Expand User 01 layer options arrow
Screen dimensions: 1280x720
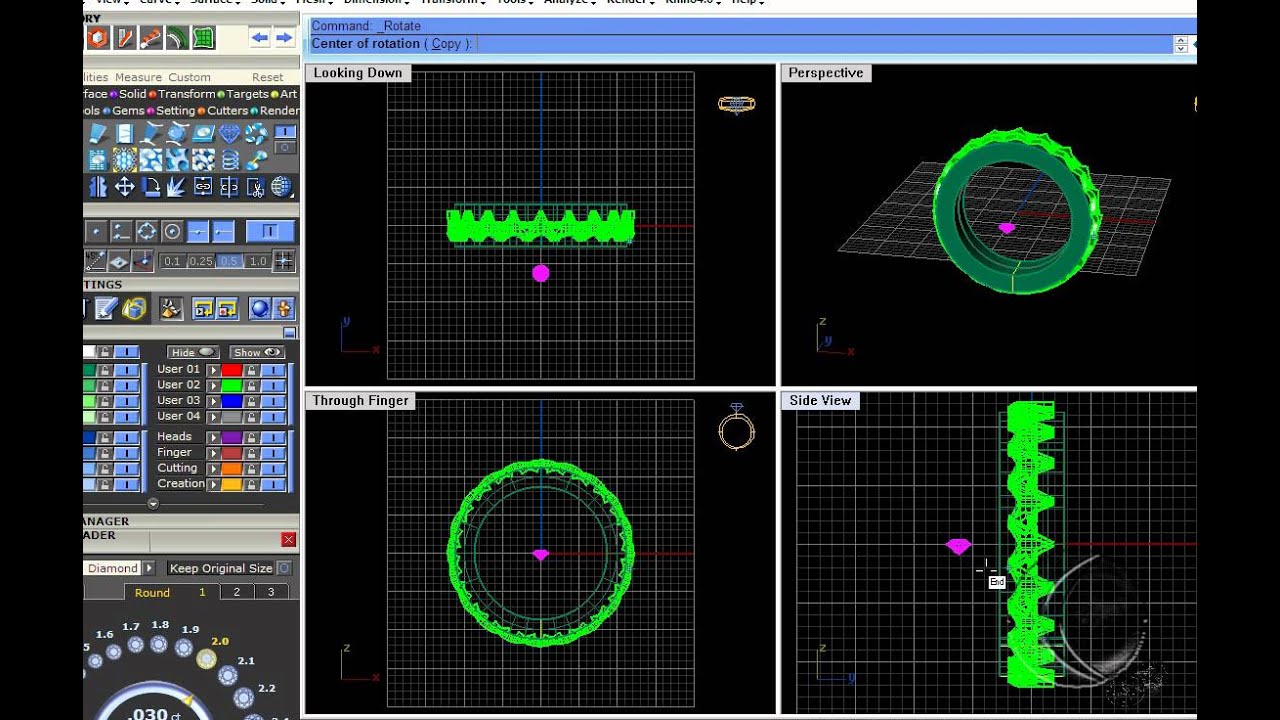(213, 370)
